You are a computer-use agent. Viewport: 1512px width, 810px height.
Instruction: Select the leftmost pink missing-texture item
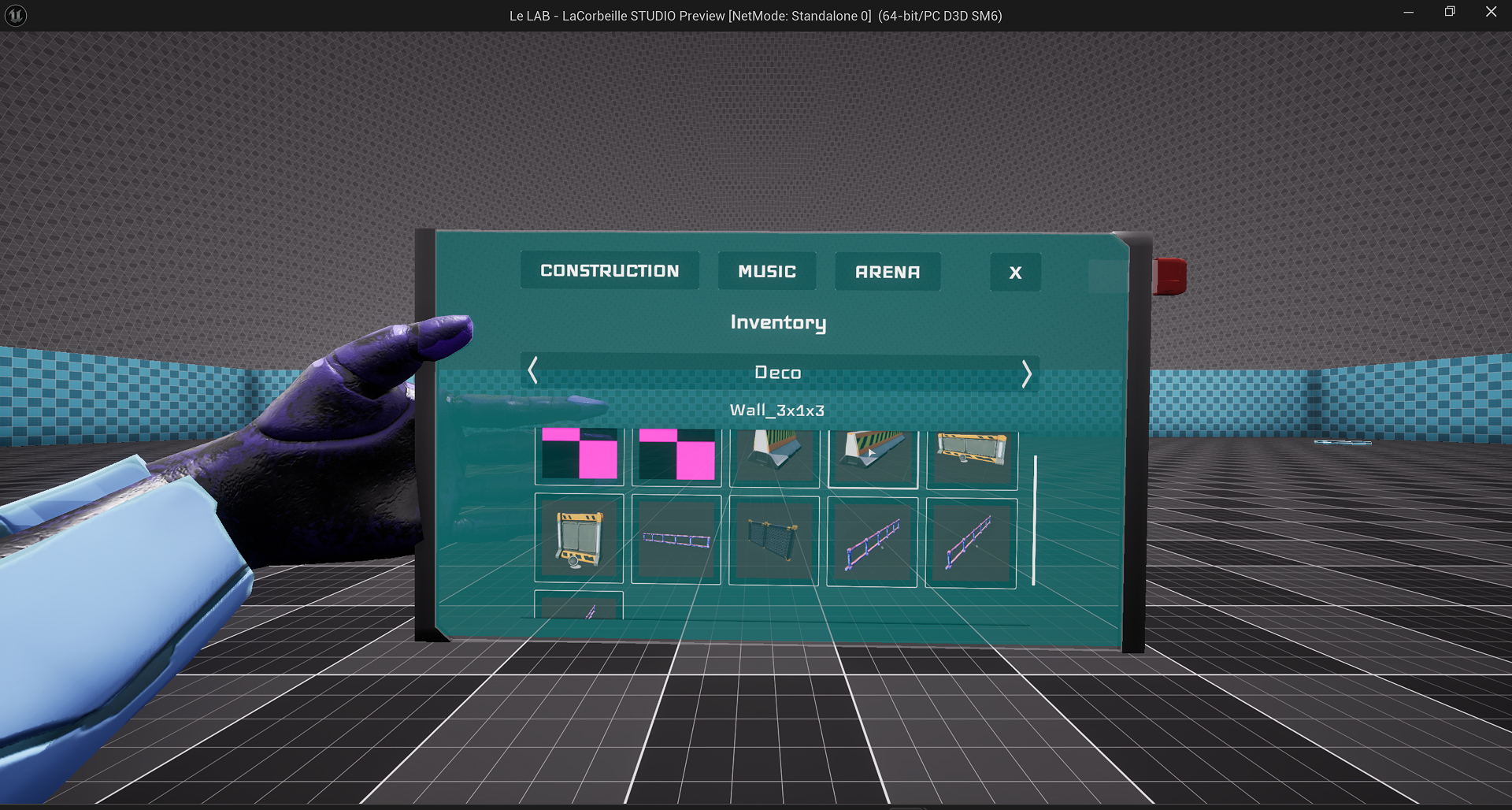(x=580, y=455)
